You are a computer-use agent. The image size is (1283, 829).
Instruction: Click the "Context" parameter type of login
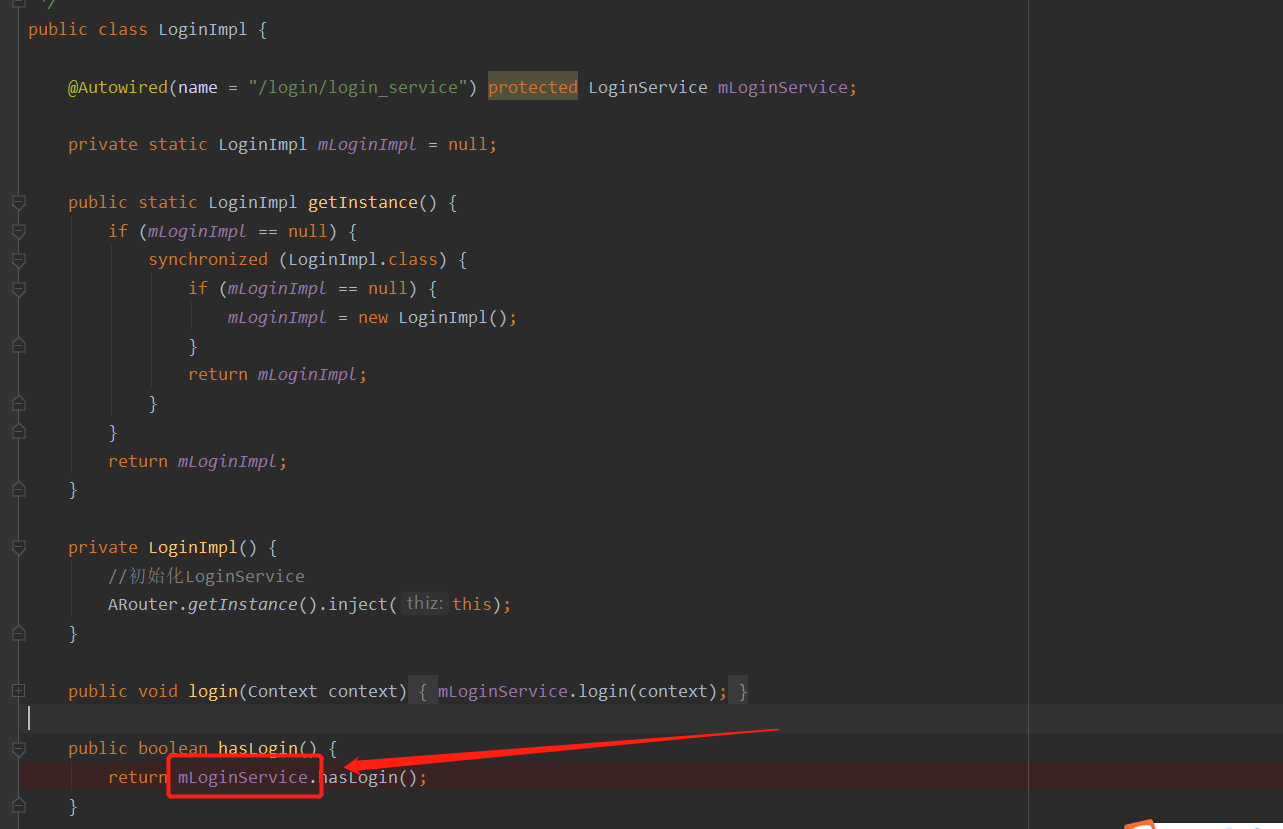pyautogui.click(x=283, y=691)
